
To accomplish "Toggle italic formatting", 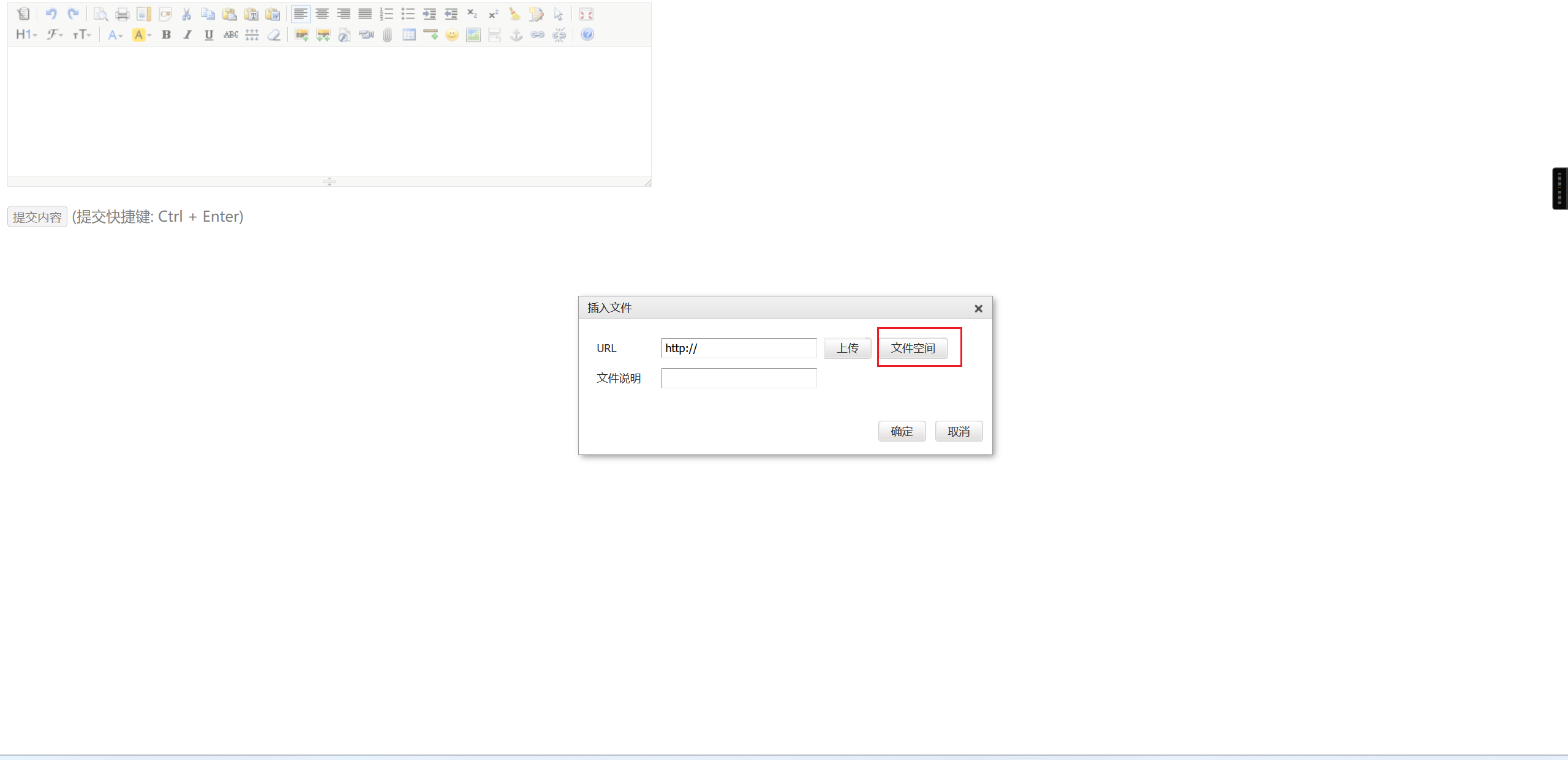I will pyautogui.click(x=187, y=35).
